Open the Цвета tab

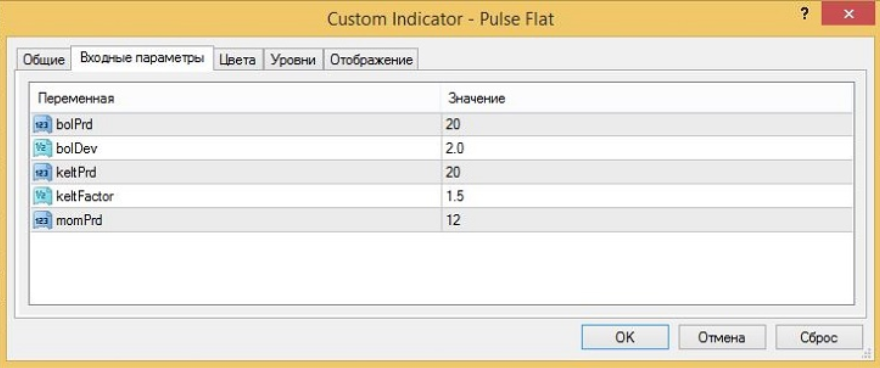click(x=237, y=60)
